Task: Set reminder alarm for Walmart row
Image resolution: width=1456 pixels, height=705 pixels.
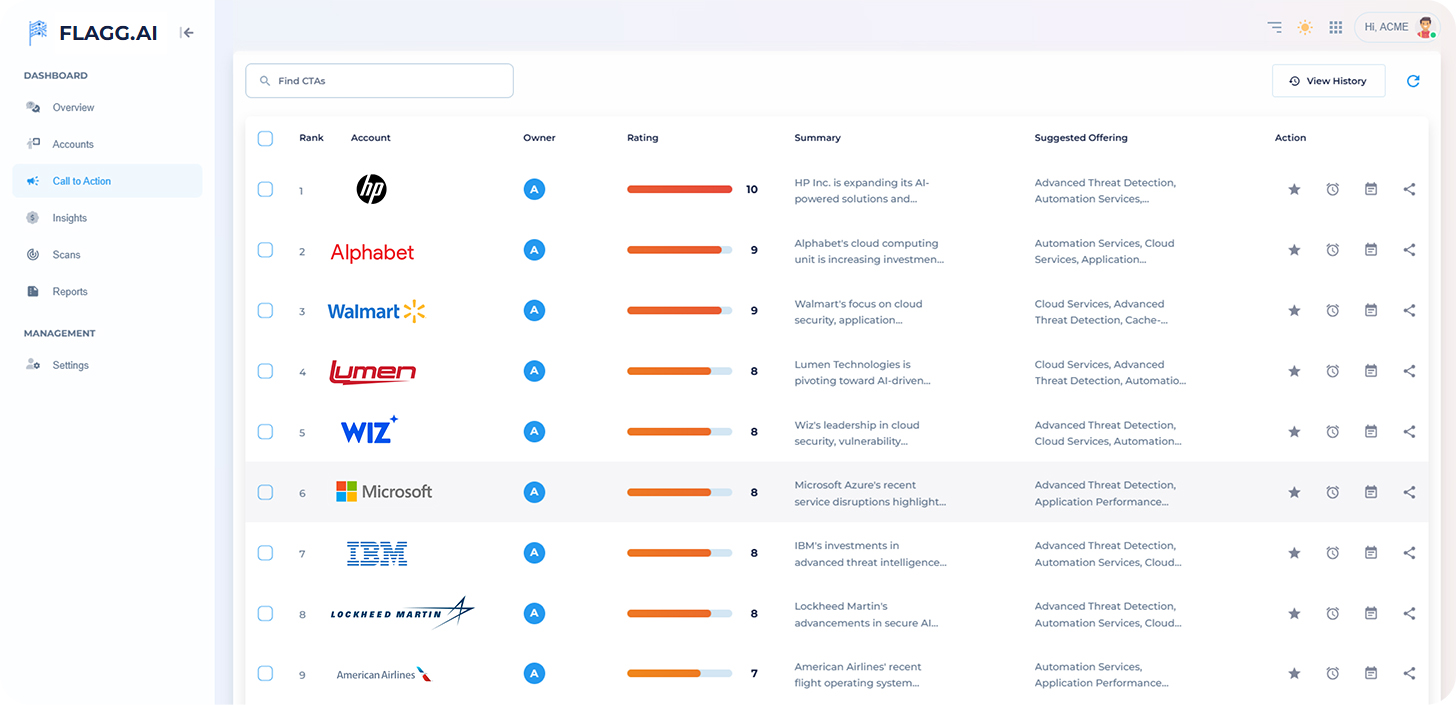Action: click(1333, 311)
